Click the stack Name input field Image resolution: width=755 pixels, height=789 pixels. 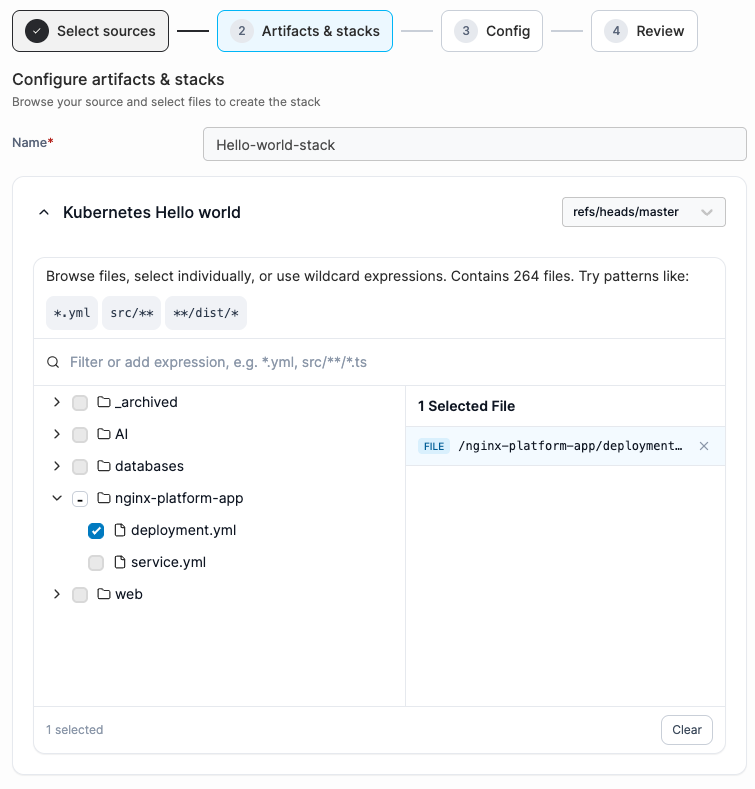click(475, 144)
